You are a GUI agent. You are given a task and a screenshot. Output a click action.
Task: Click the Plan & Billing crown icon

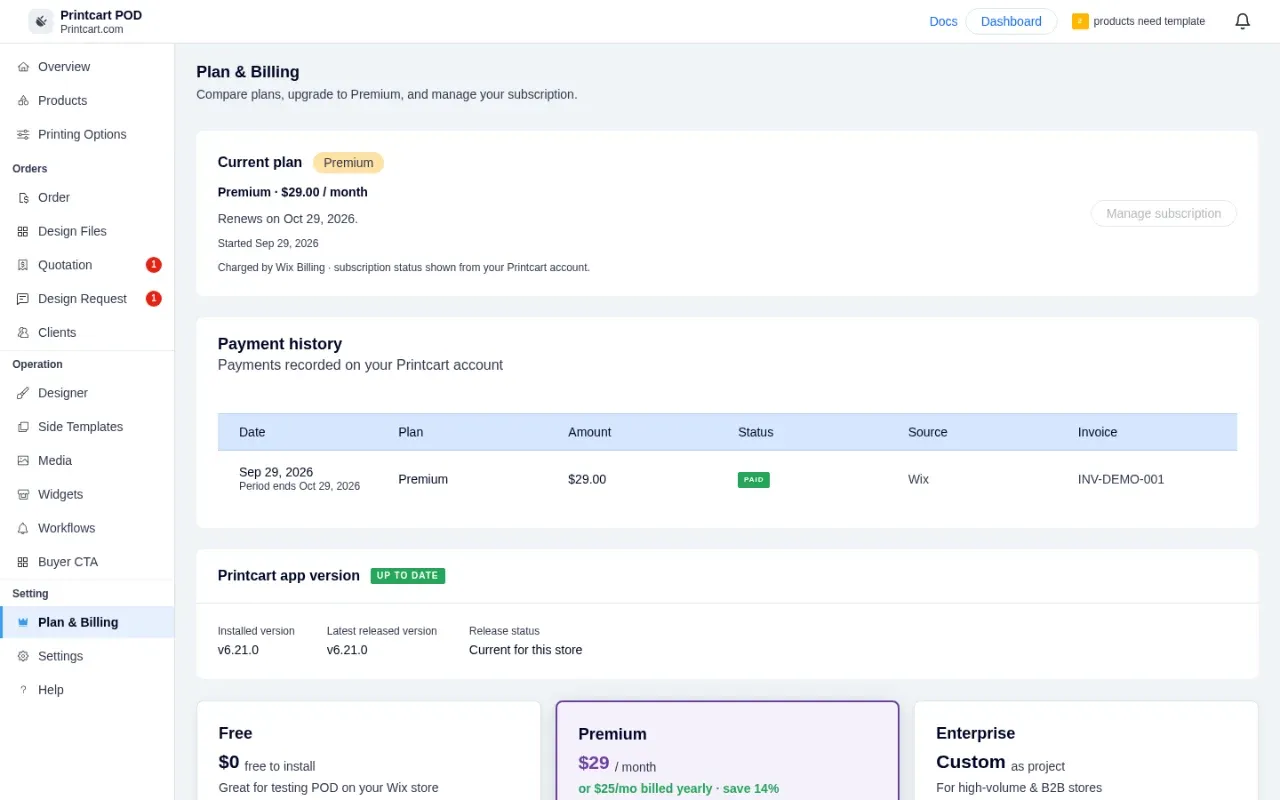23,622
